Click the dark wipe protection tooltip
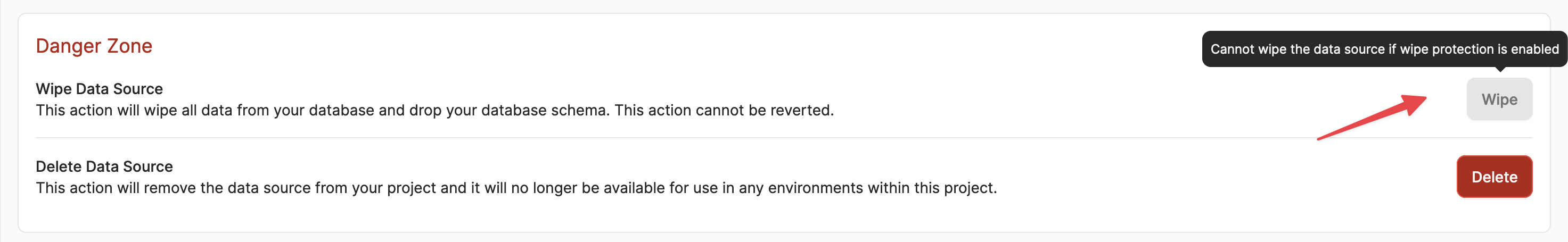 [x=1384, y=49]
